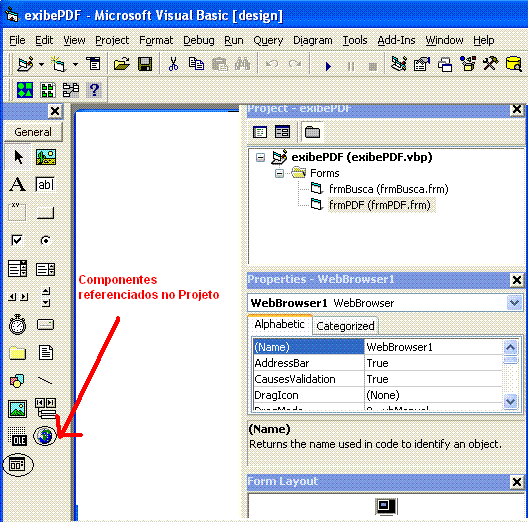Select the vertical scrollbar control tool

[46, 297]
